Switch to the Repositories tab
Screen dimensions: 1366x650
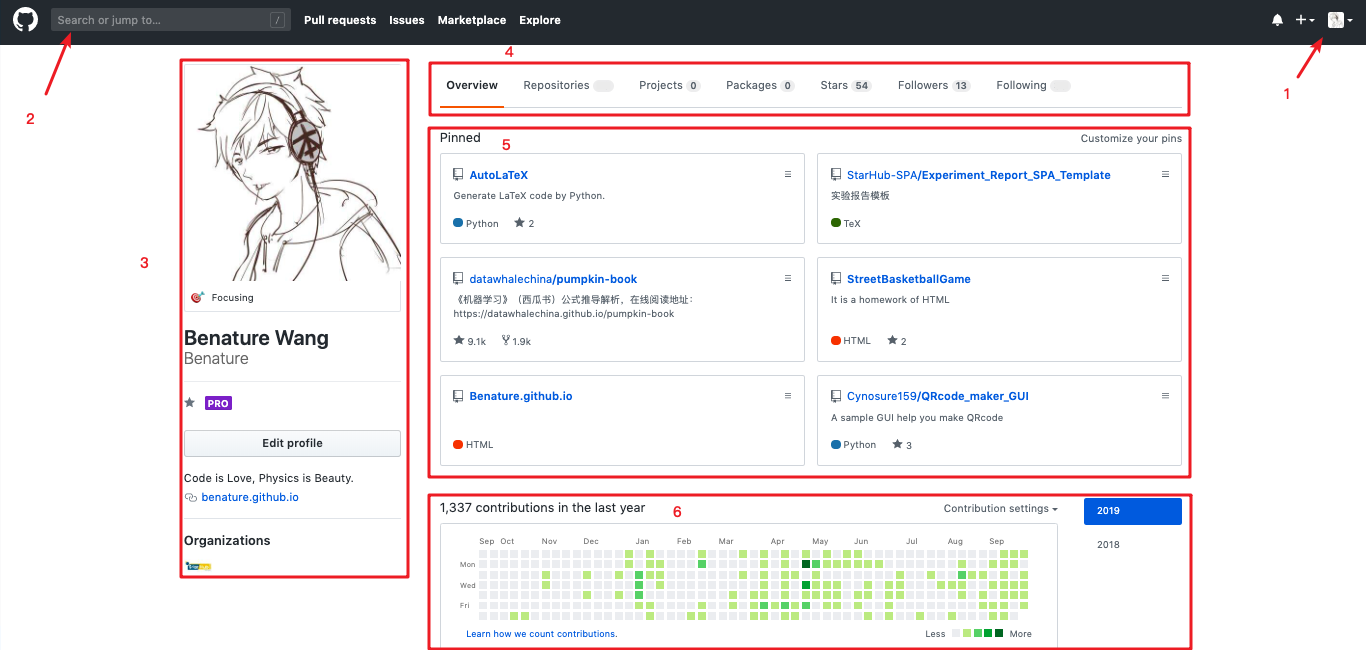pyautogui.click(x=556, y=86)
